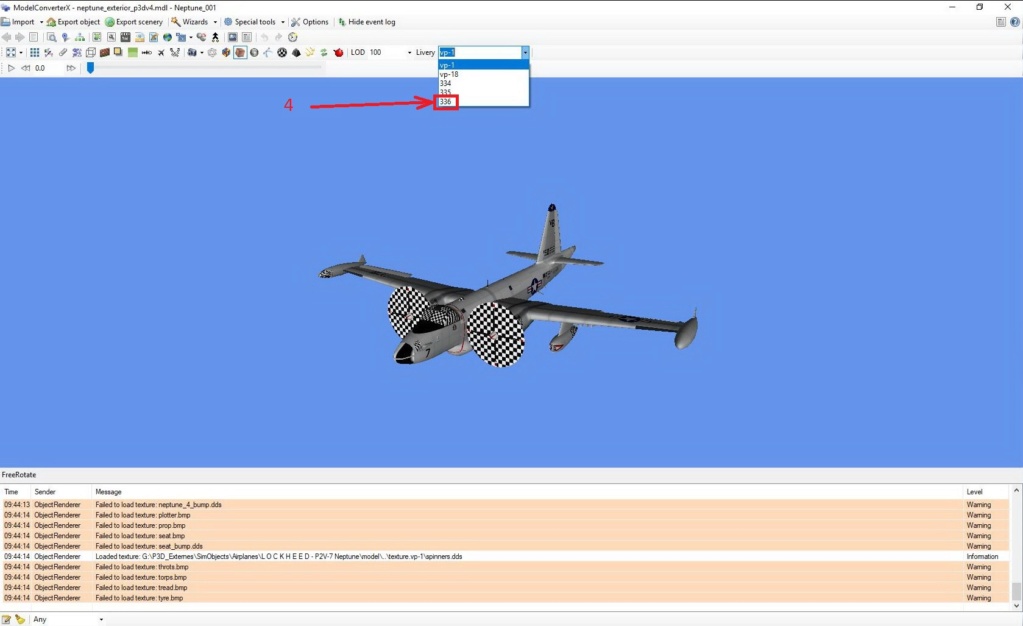Click the black solid shape icon
This screenshot has height=626, width=1023.
pos(296,52)
